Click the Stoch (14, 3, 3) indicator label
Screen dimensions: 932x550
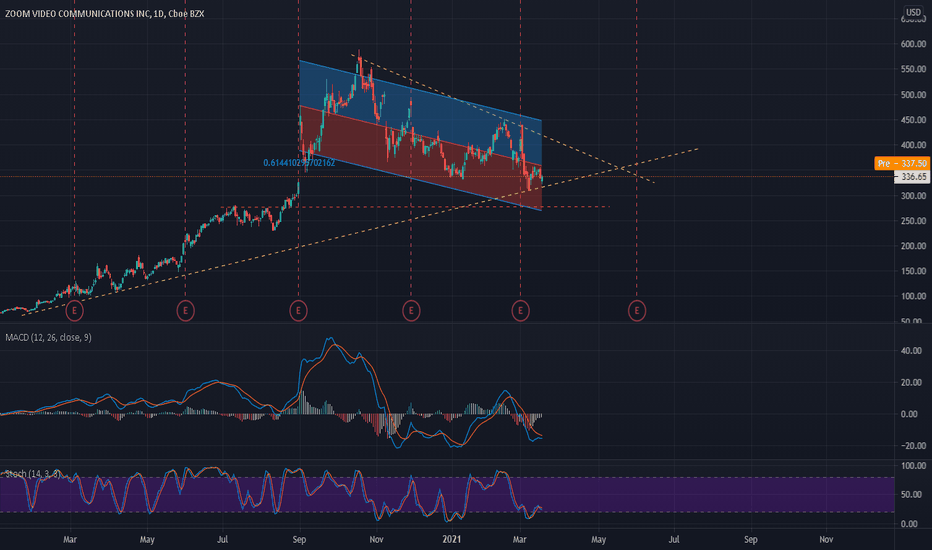[32, 474]
